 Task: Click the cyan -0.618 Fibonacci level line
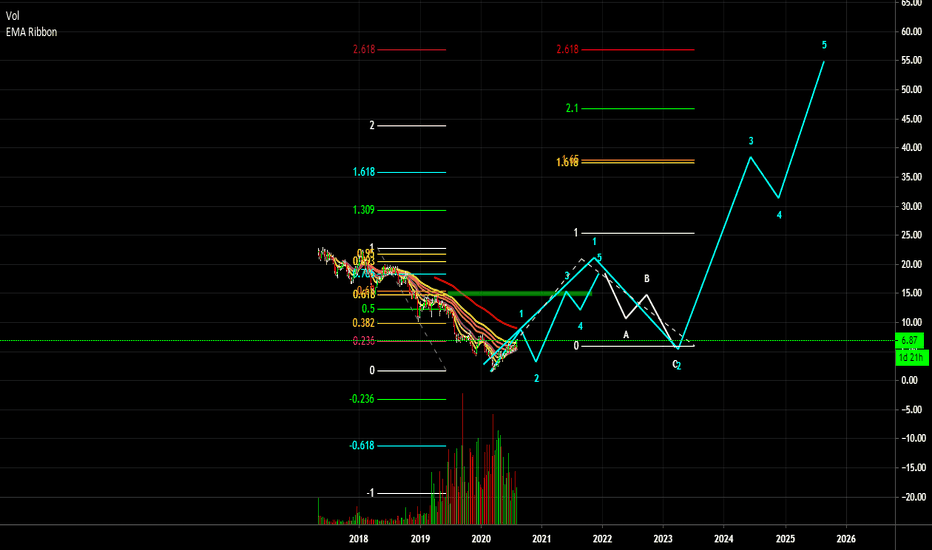coord(412,446)
